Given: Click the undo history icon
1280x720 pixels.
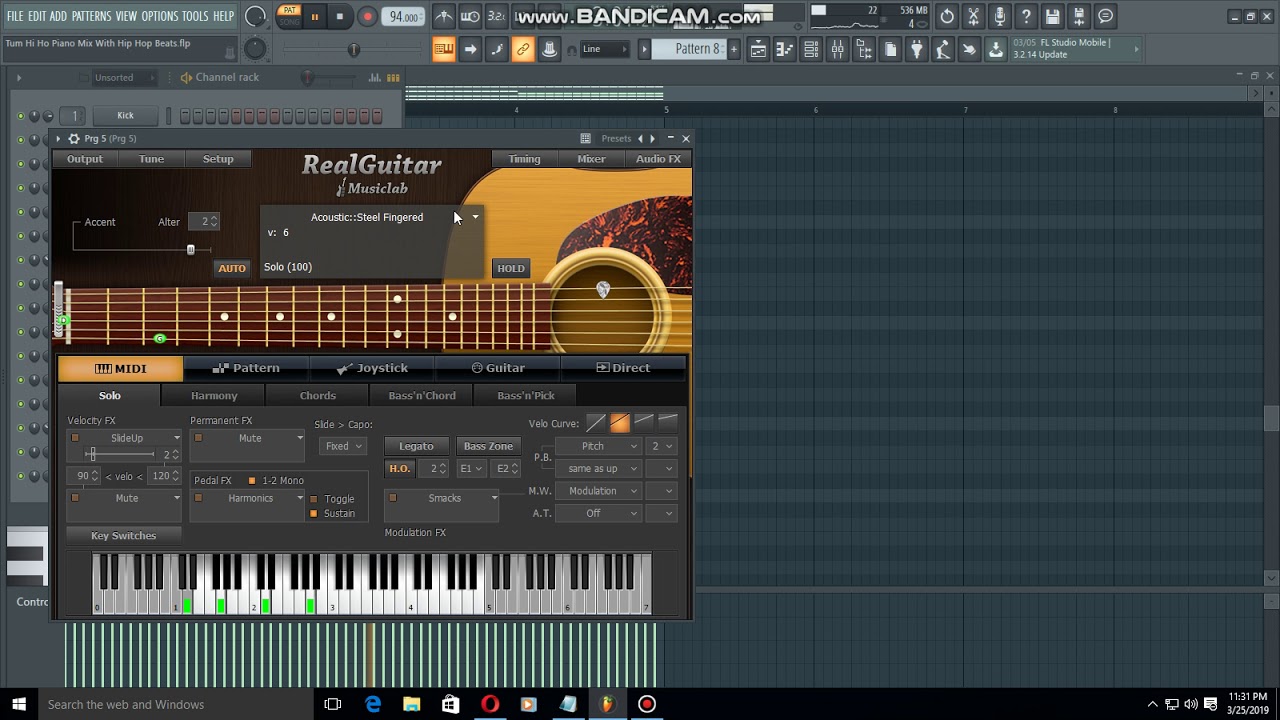Looking at the screenshot, I should [x=947, y=17].
